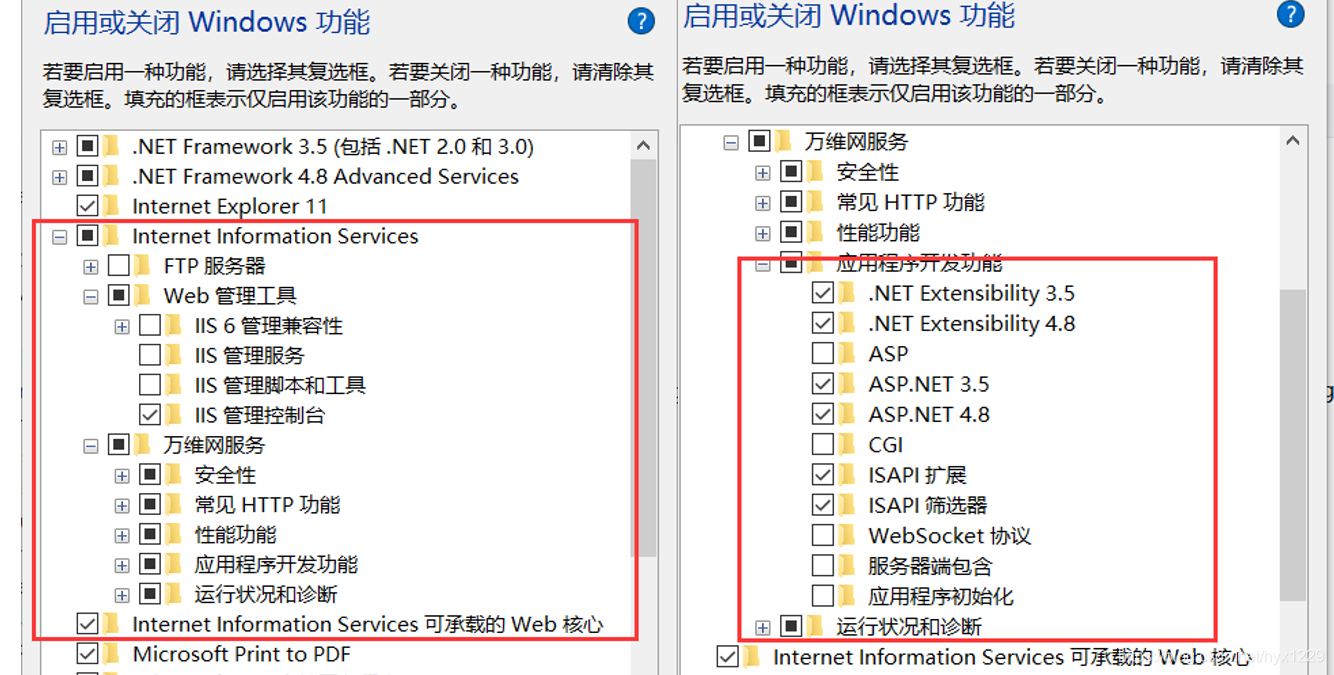The image size is (1334, 675).
Task: Expand .NET Framework 3.5 node
Action: (x=59, y=147)
